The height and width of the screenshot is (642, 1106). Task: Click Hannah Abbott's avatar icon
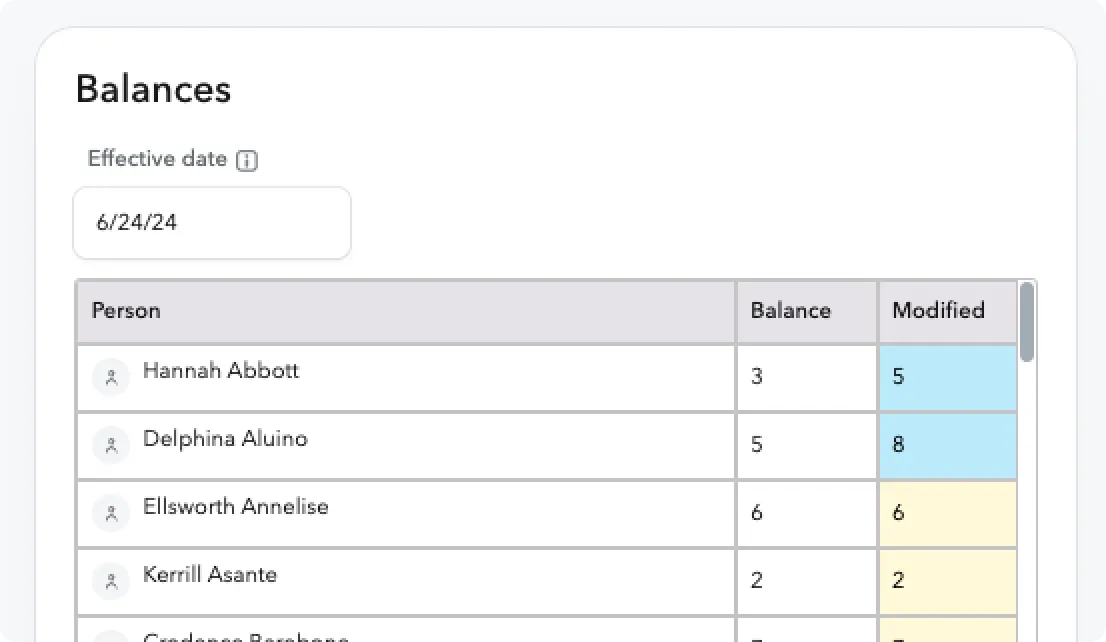111,377
